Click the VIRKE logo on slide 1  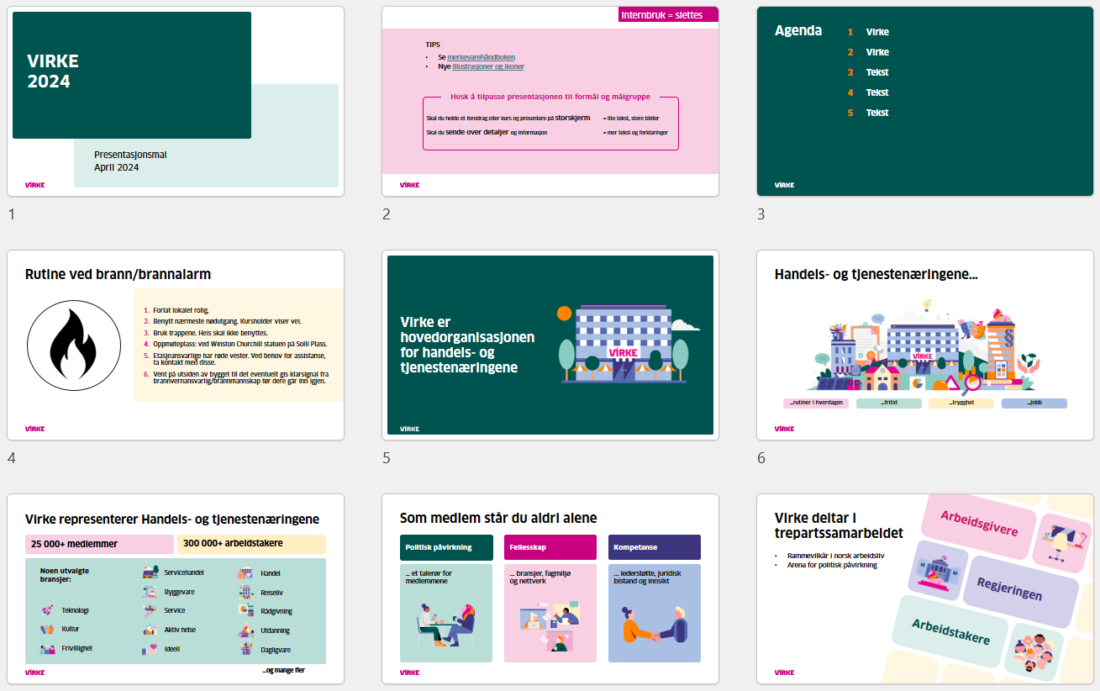click(35, 185)
